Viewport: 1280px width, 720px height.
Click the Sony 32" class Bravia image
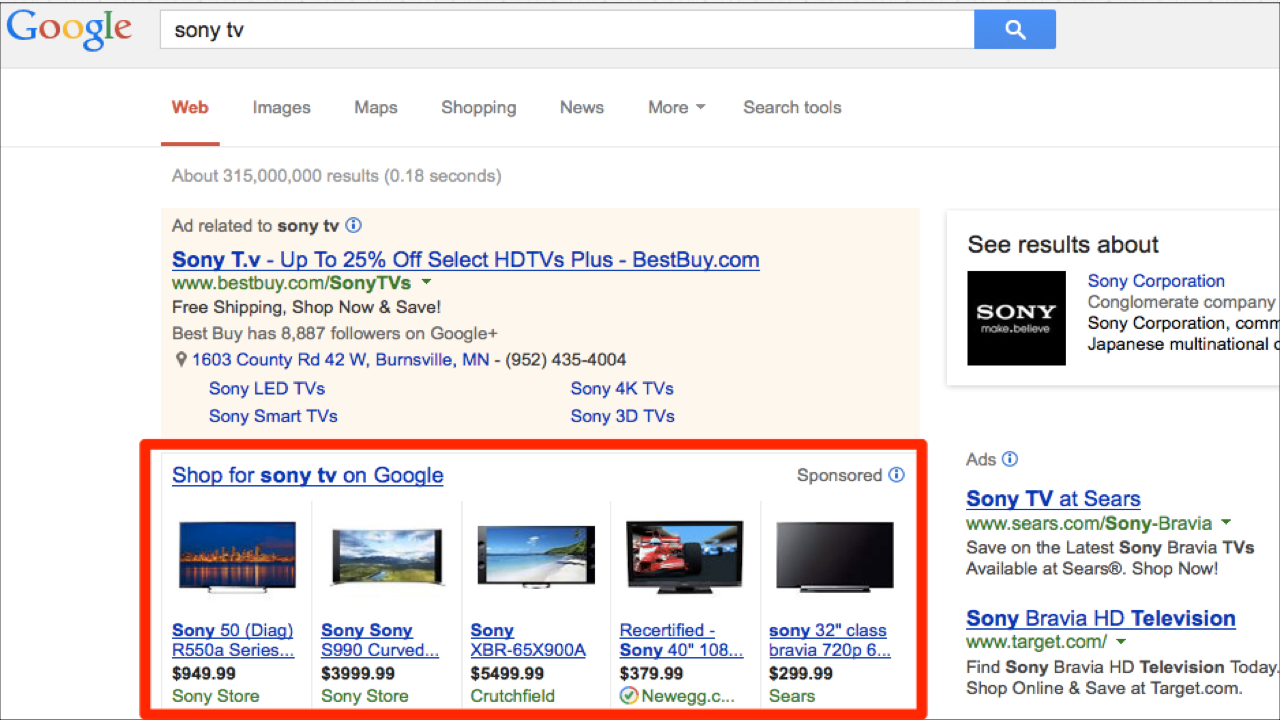coord(834,557)
